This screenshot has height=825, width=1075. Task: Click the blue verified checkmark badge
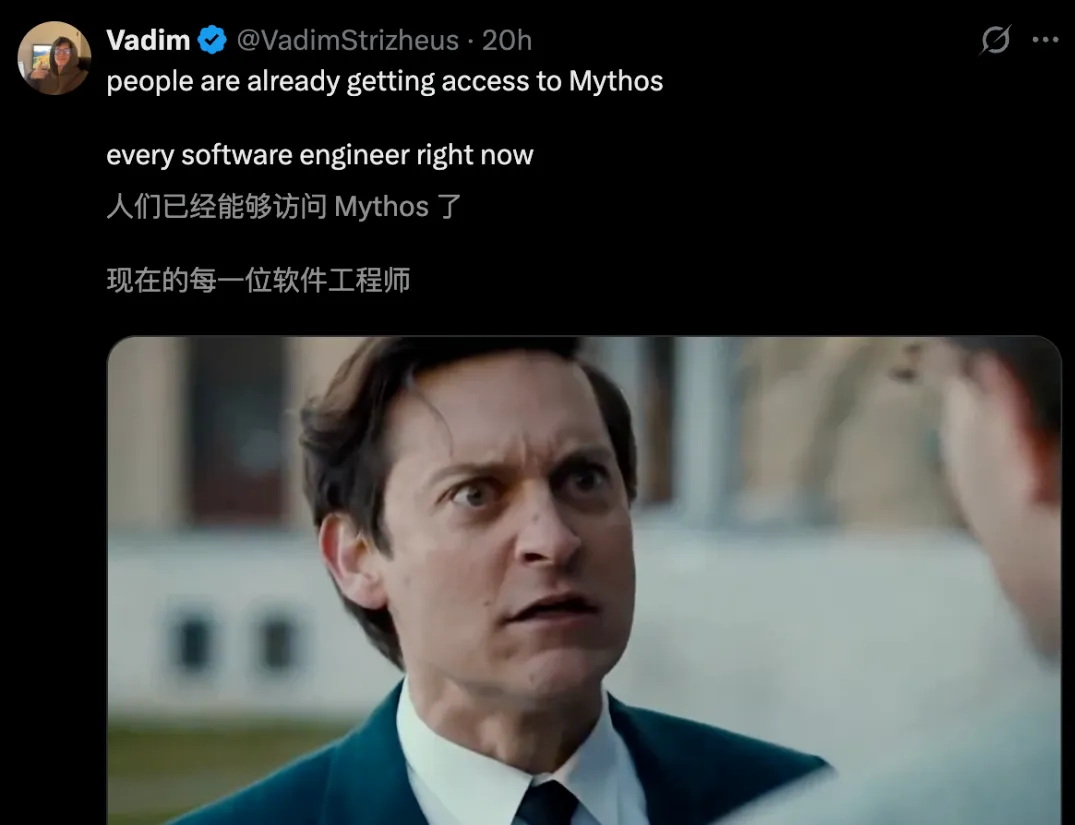click(x=212, y=40)
